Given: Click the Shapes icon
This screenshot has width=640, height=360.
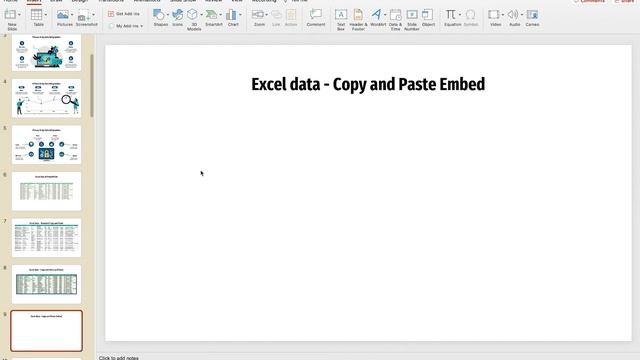Looking at the screenshot, I should [158, 15].
